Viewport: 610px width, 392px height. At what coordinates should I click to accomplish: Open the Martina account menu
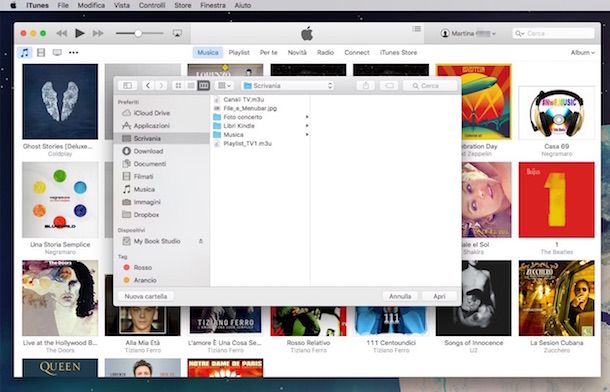tap(468, 33)
